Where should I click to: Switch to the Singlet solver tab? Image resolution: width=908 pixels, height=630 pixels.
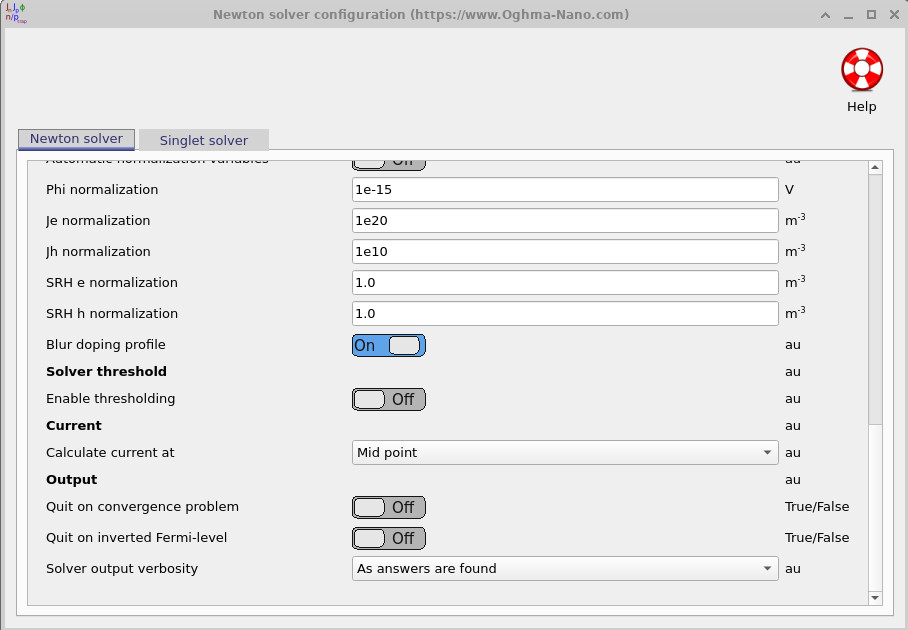coord(203,140)
